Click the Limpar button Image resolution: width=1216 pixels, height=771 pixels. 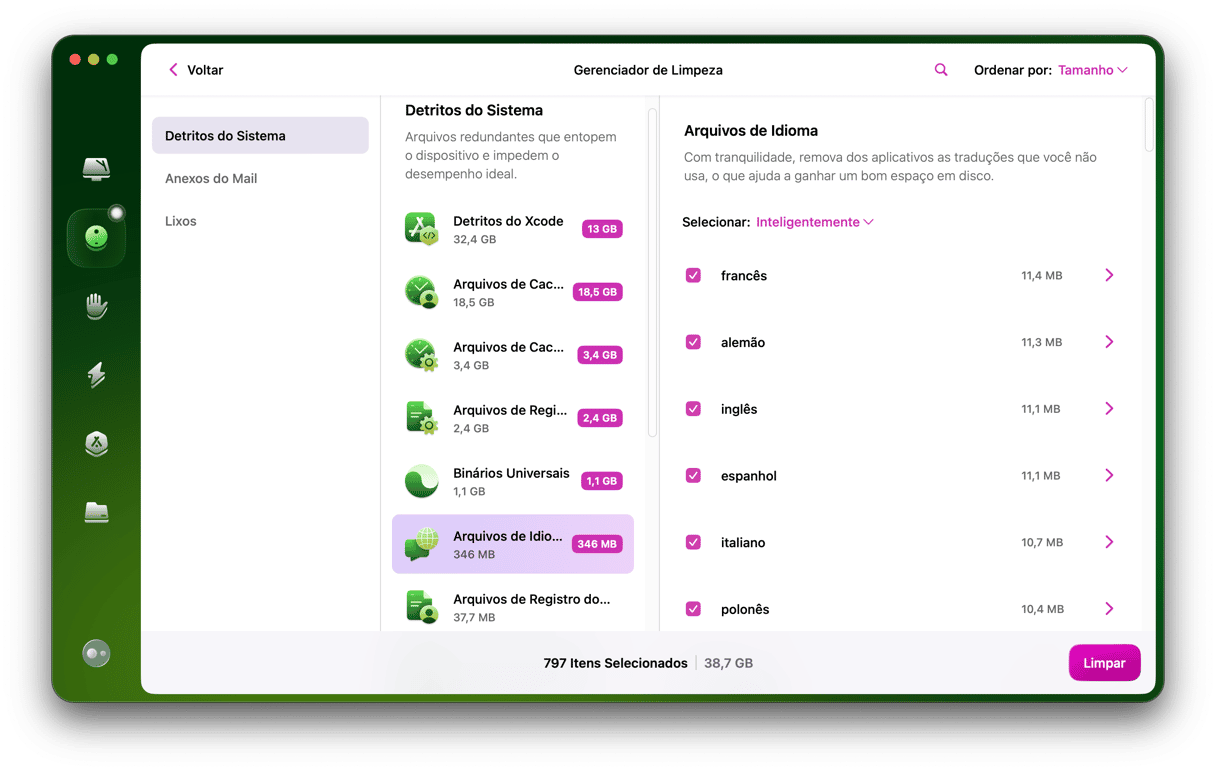(x=1104, y=663)
